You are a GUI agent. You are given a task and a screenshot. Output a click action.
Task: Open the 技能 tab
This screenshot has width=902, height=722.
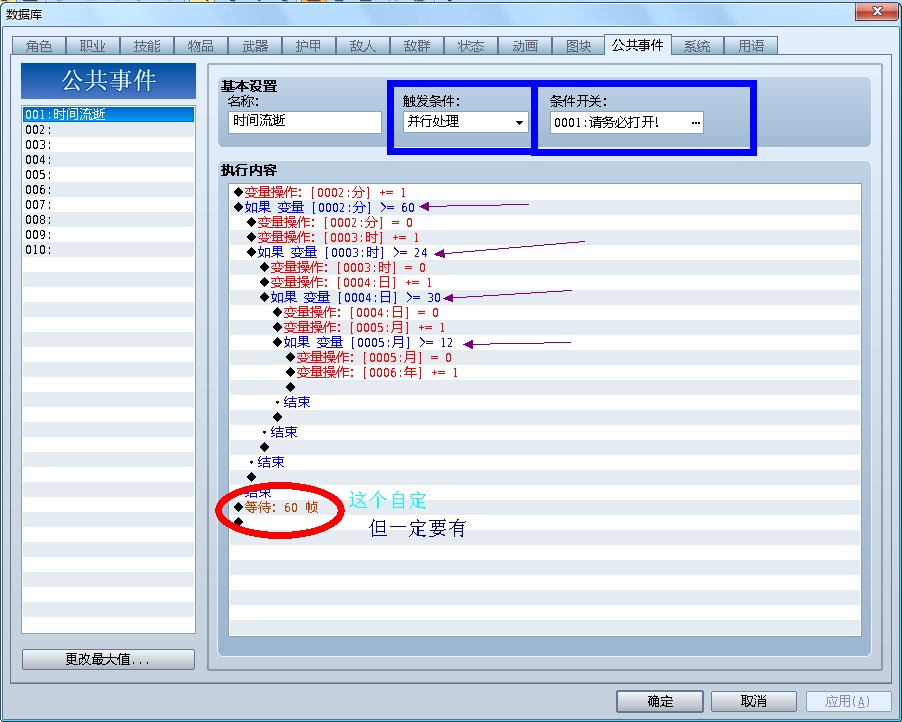pyautogui.click(x=147, y=46)
